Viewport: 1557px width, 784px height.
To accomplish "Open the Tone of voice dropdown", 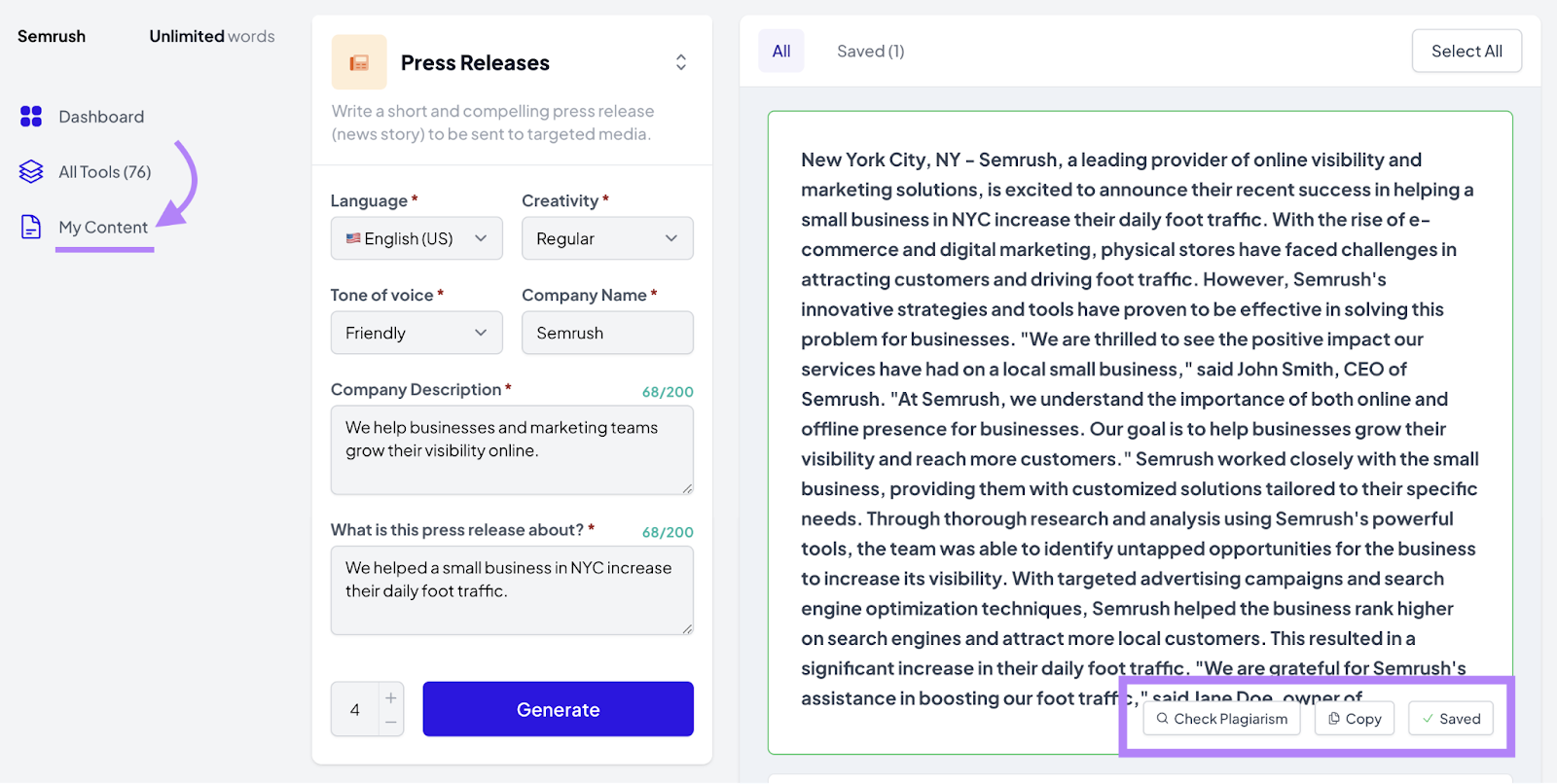I will tap(416, 333).
